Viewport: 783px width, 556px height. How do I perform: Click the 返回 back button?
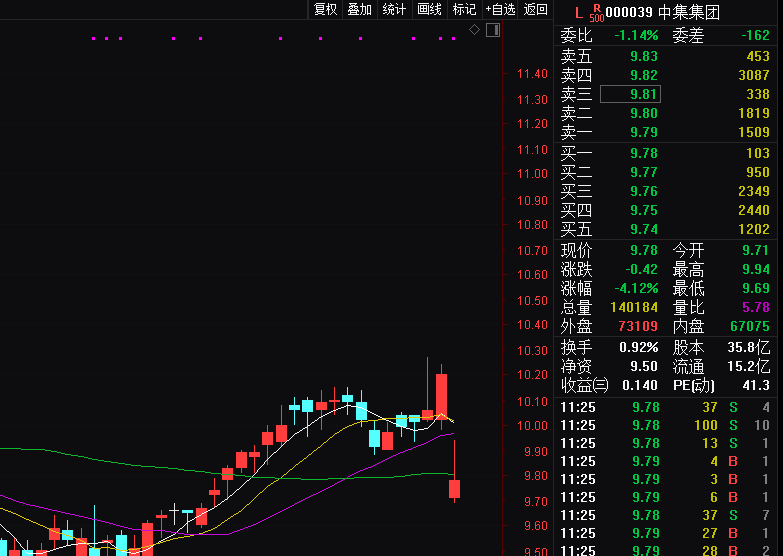point(536,9)
